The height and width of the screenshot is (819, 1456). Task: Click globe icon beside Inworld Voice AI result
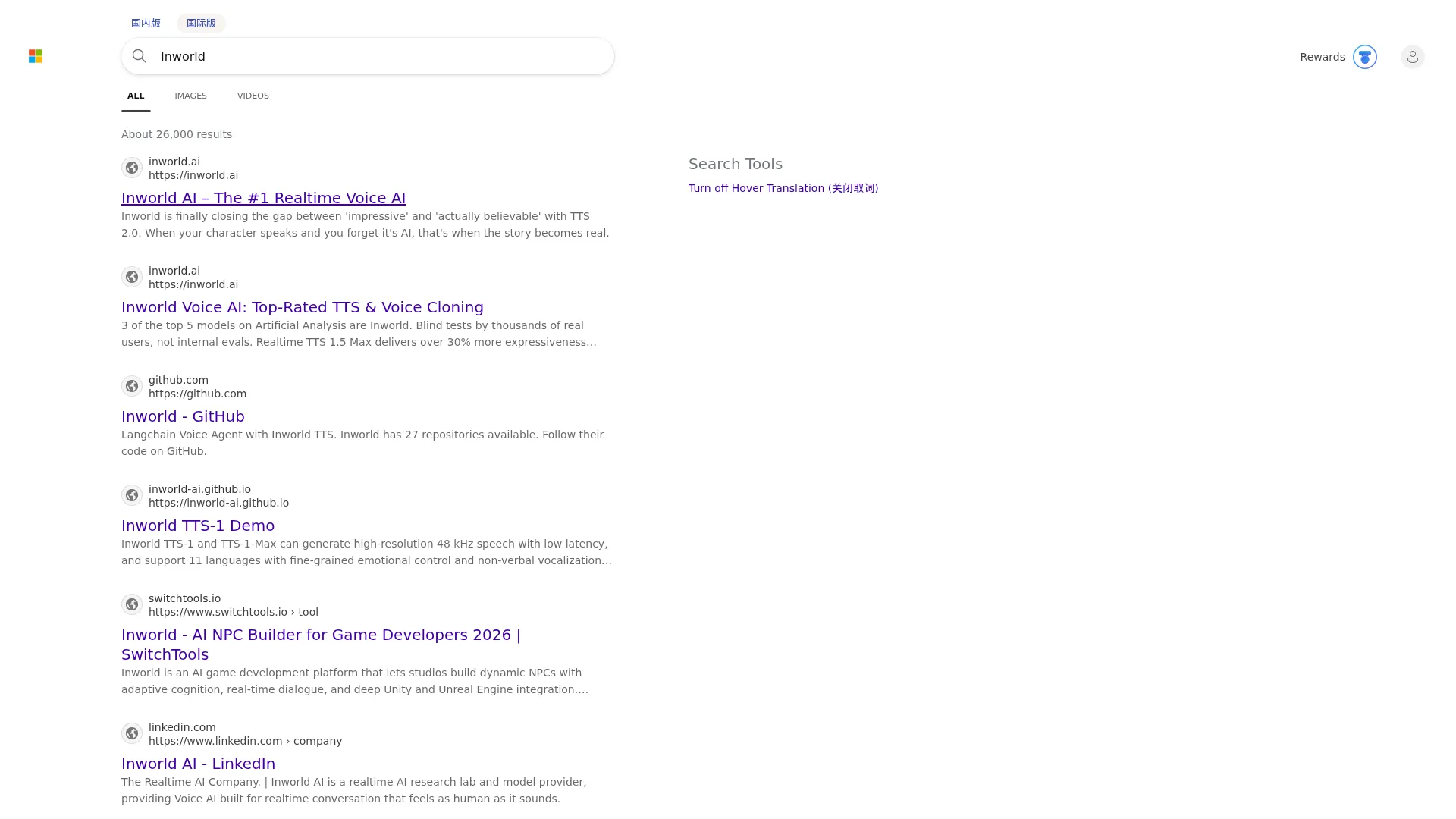132,277
